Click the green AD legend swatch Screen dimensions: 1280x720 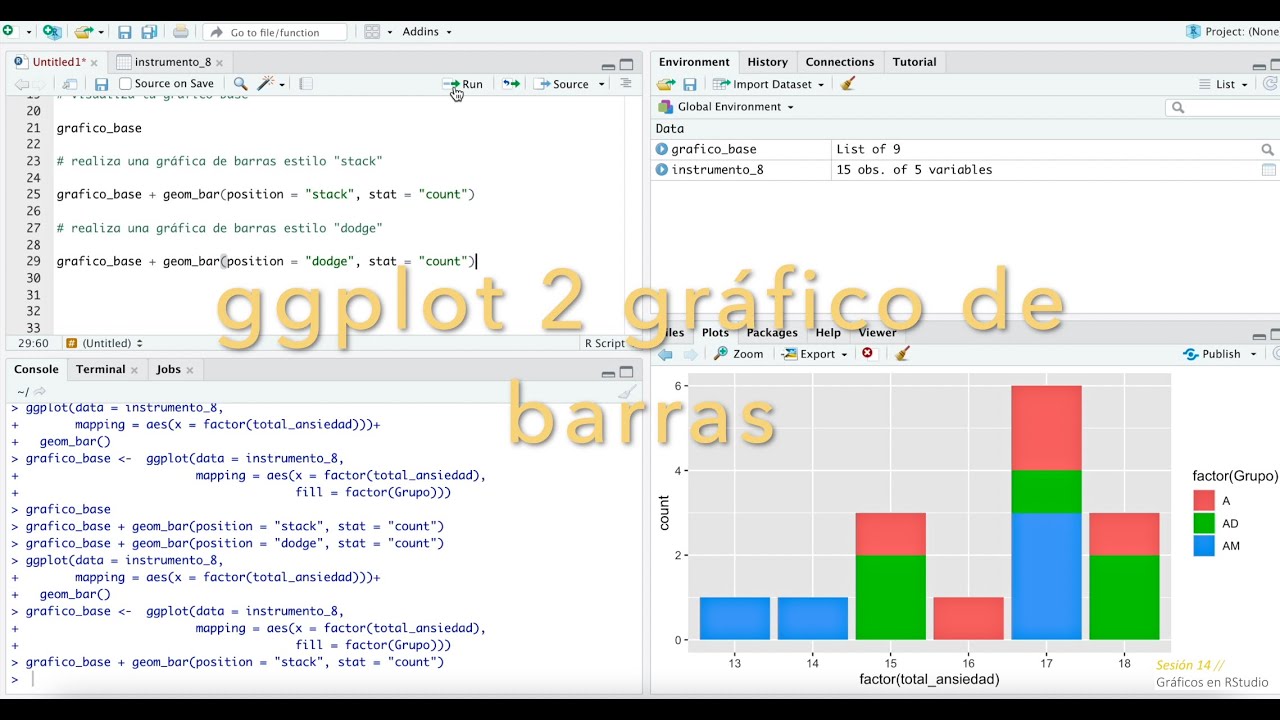click(1204, 523)
